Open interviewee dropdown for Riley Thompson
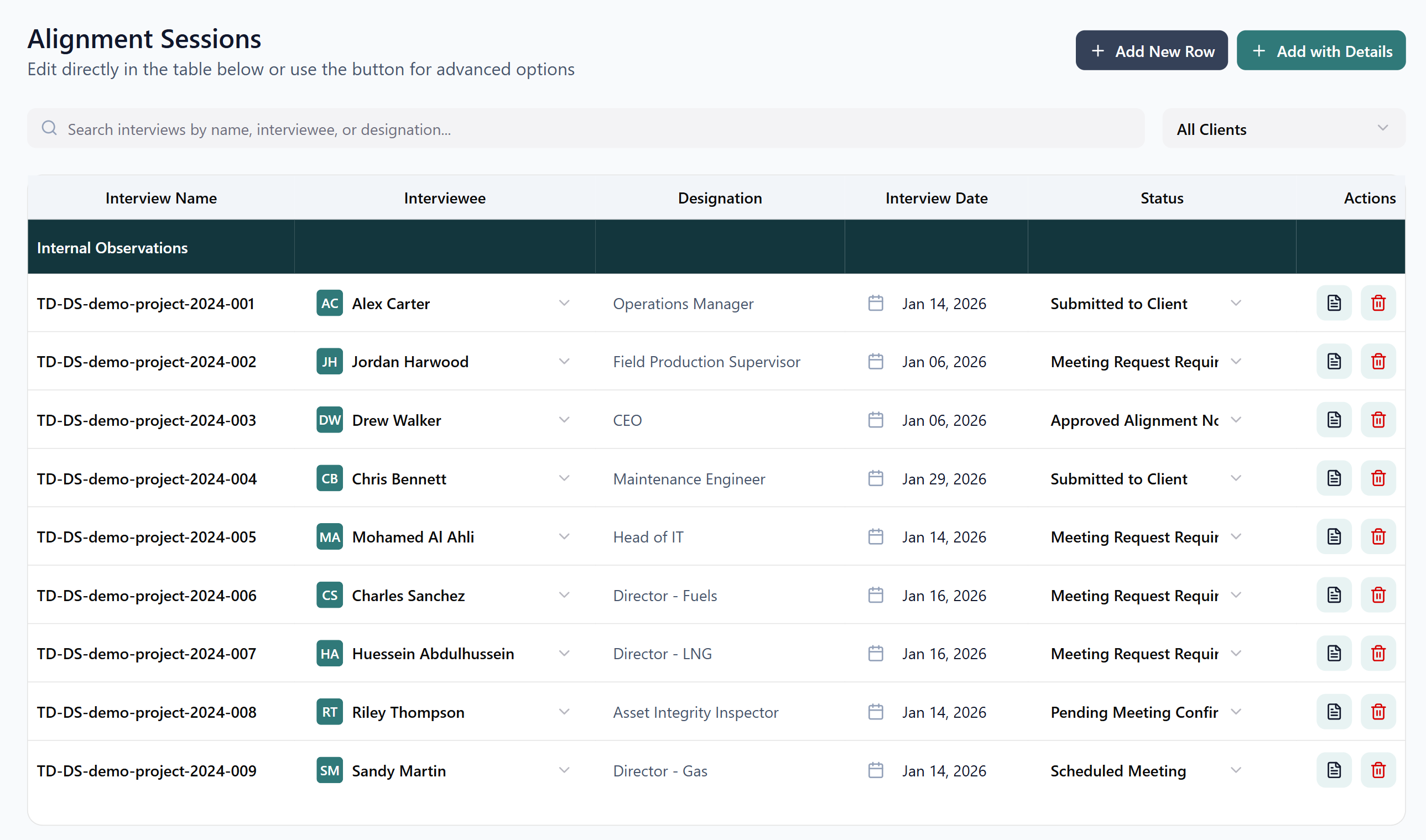 (564, 712)
